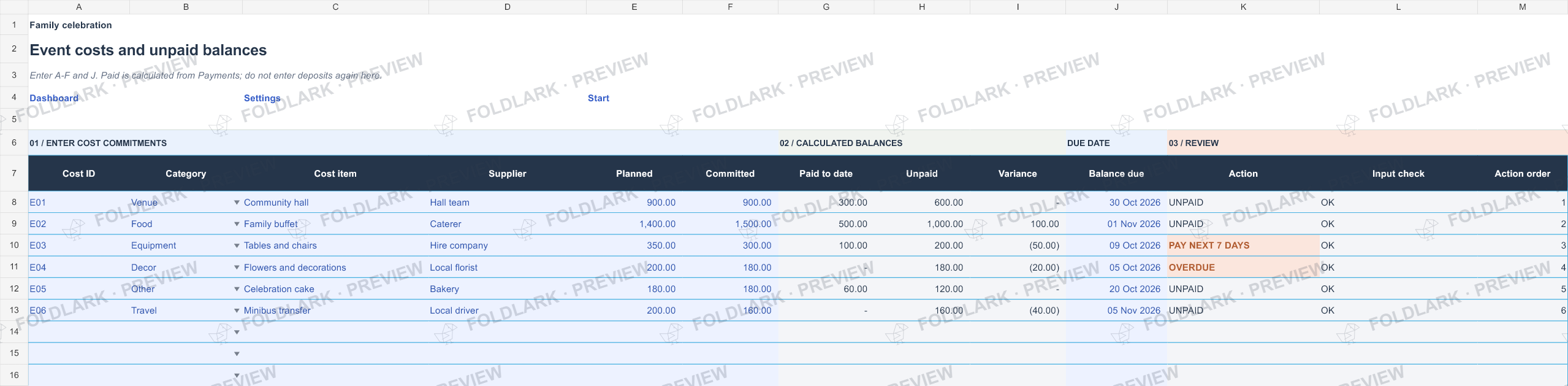Select the due date '30 Oct 2026'
This screenshot has height=386, width=1568.
[x=1116, y=203]
